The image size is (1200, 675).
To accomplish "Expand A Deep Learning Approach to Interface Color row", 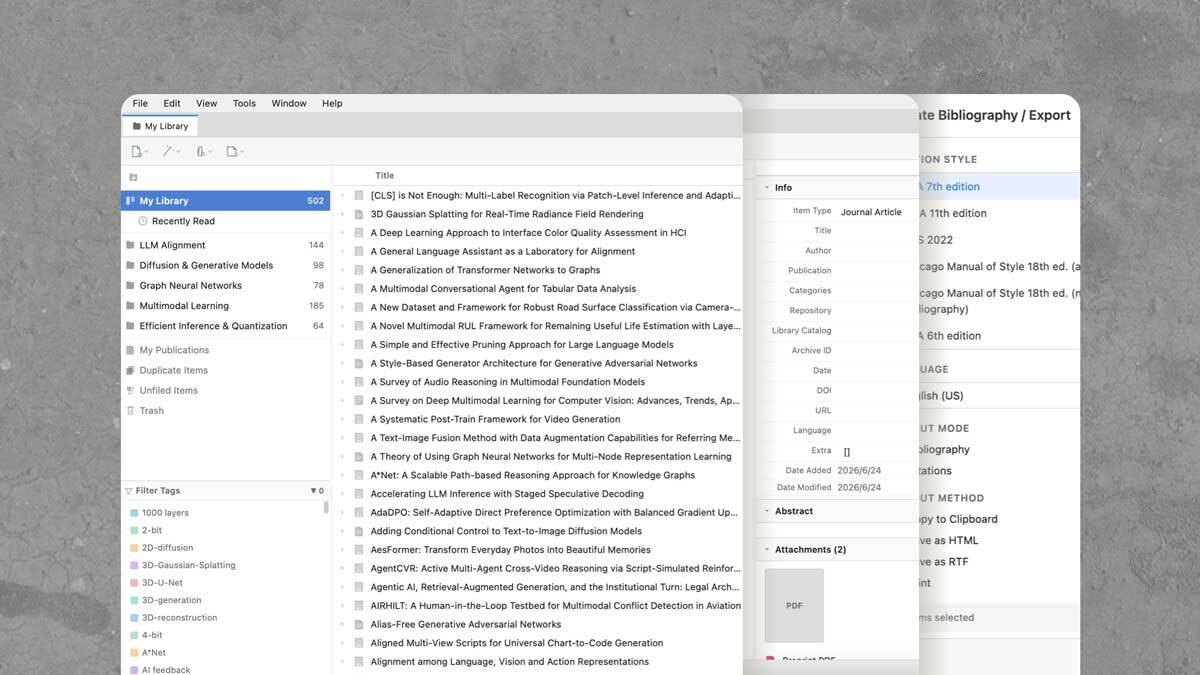I will coord(343,232).
